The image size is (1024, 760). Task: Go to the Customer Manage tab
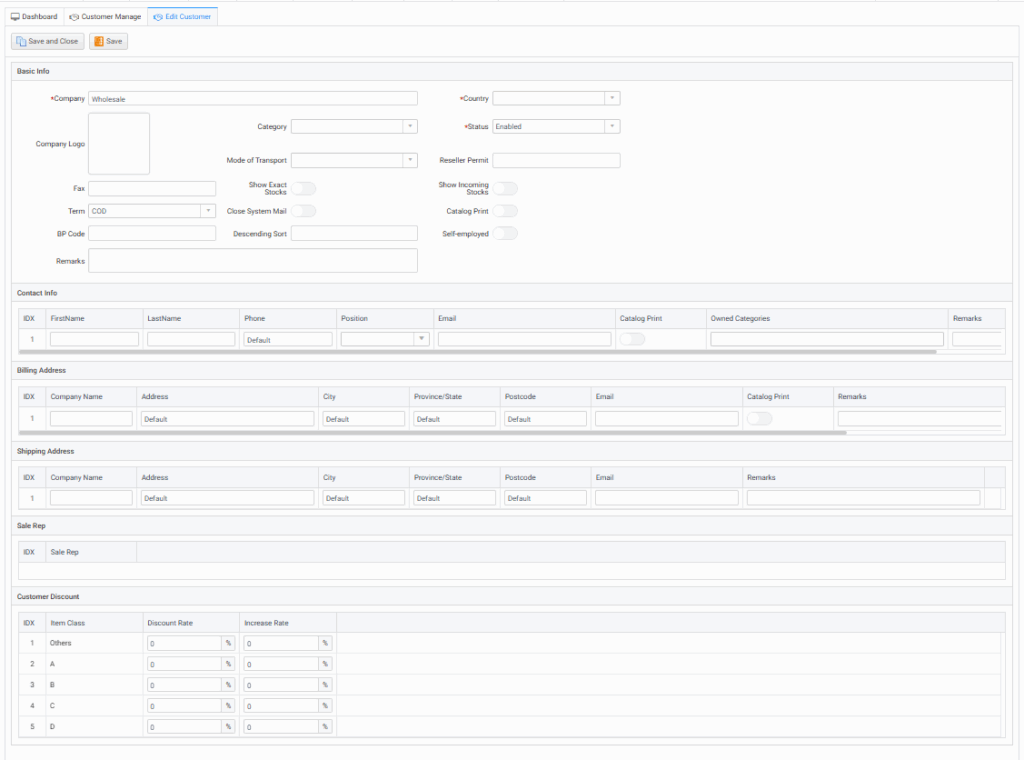[105, 17]
